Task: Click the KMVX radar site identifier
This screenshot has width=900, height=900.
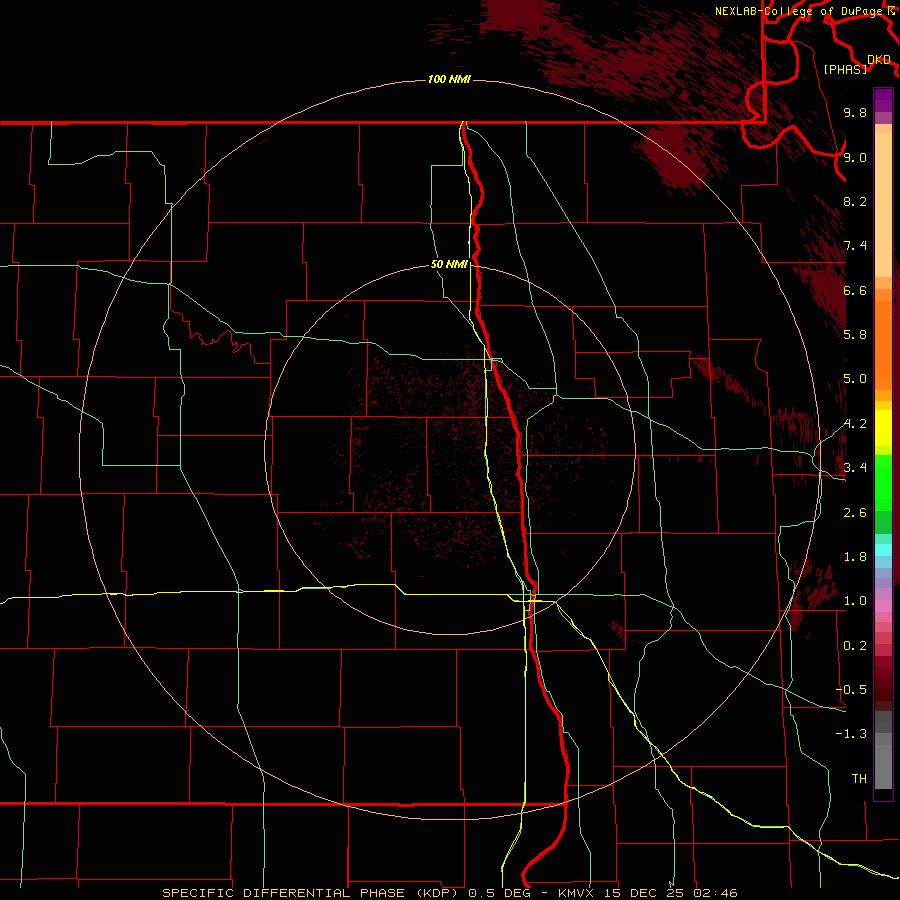Action: (576, 893)
